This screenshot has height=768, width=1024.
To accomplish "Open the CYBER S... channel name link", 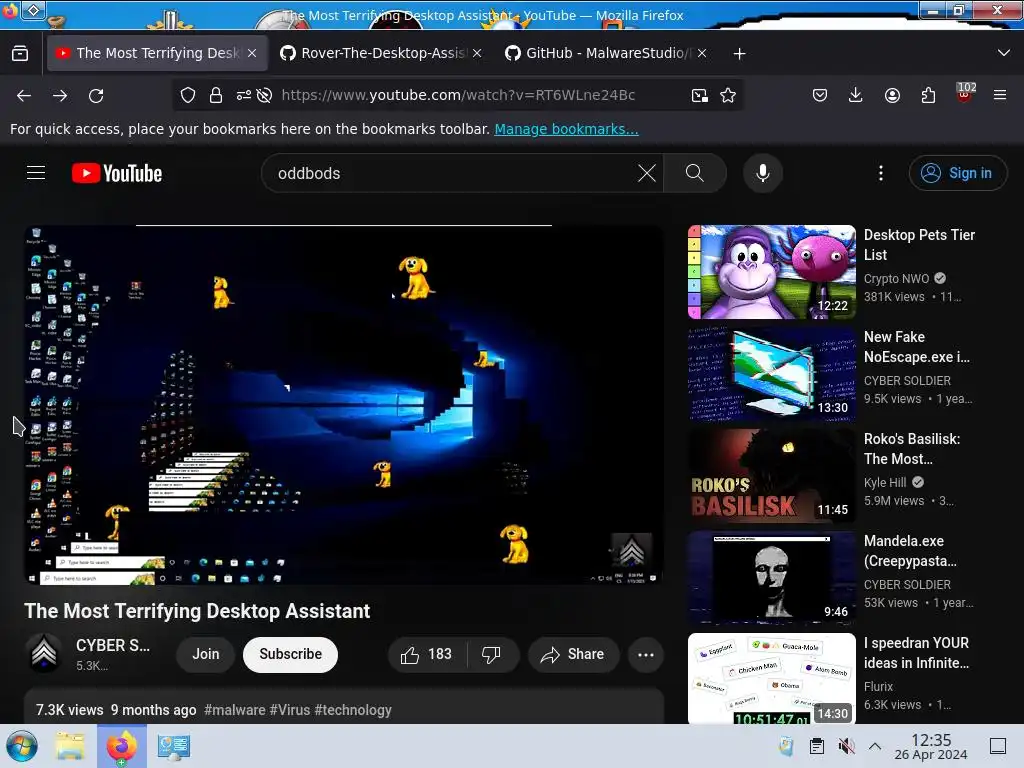I will click(113, 645).
